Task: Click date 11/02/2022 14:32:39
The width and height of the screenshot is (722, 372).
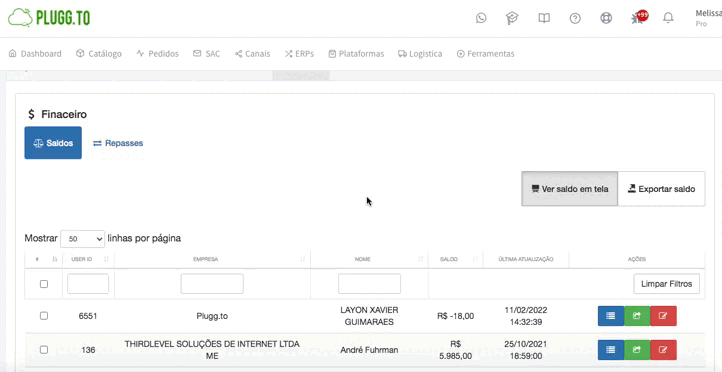Action: (526, 316)
